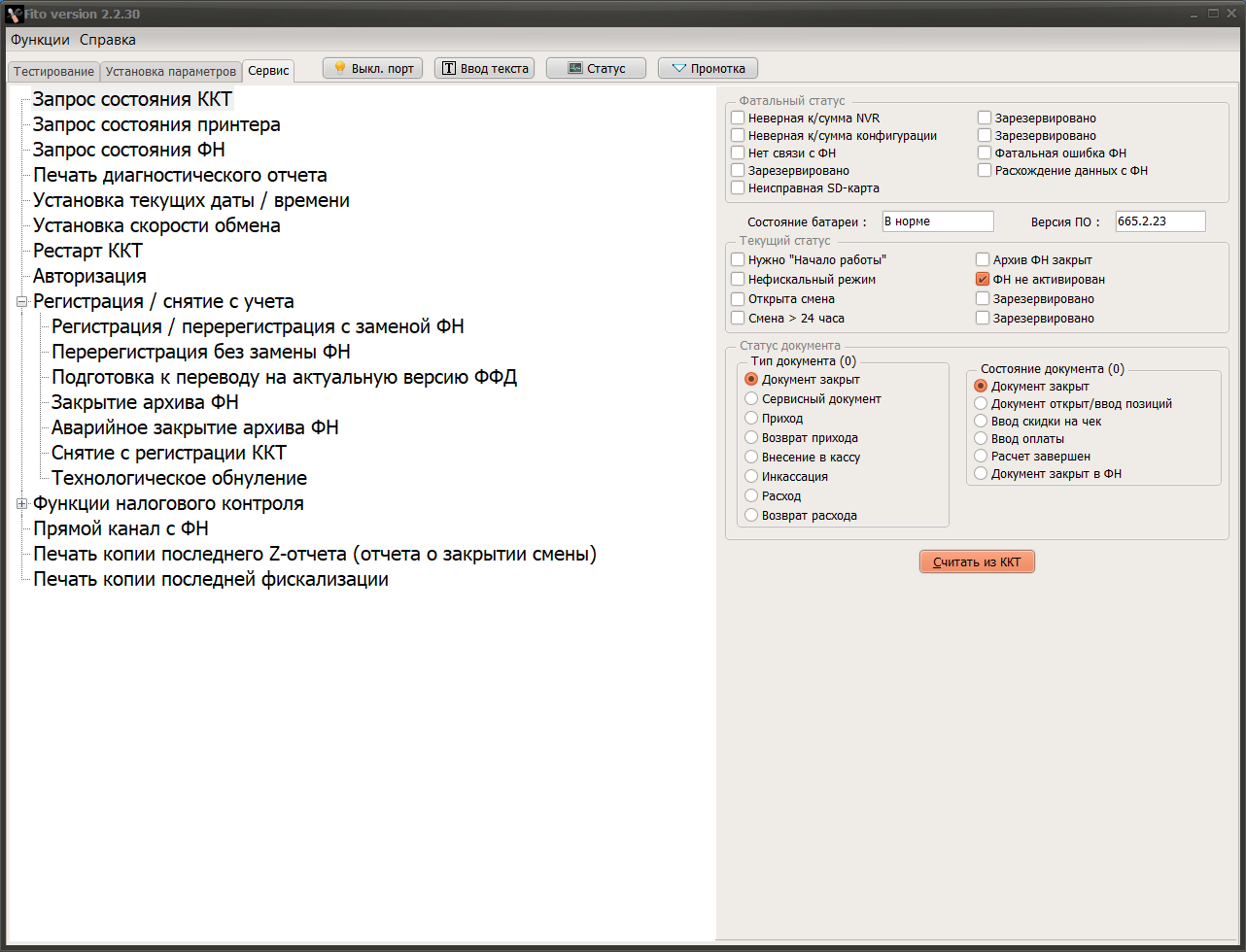This screenshot has height=952, width=1246.
Task: Select 'Документ открыт/ввод позиций' state
Action: pyautogui.click(x=981, y=404)
